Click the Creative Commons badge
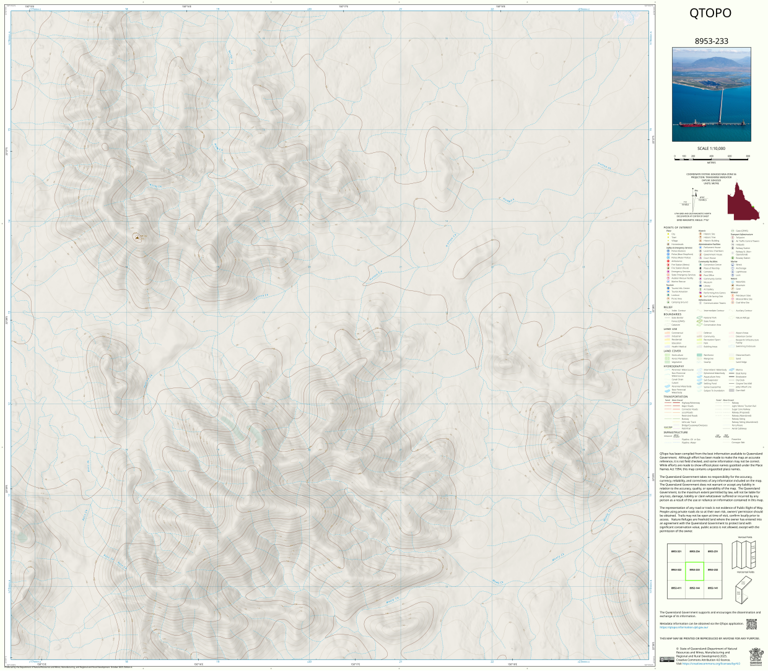Viewport: 768px width, 671px height. (666, 660)
